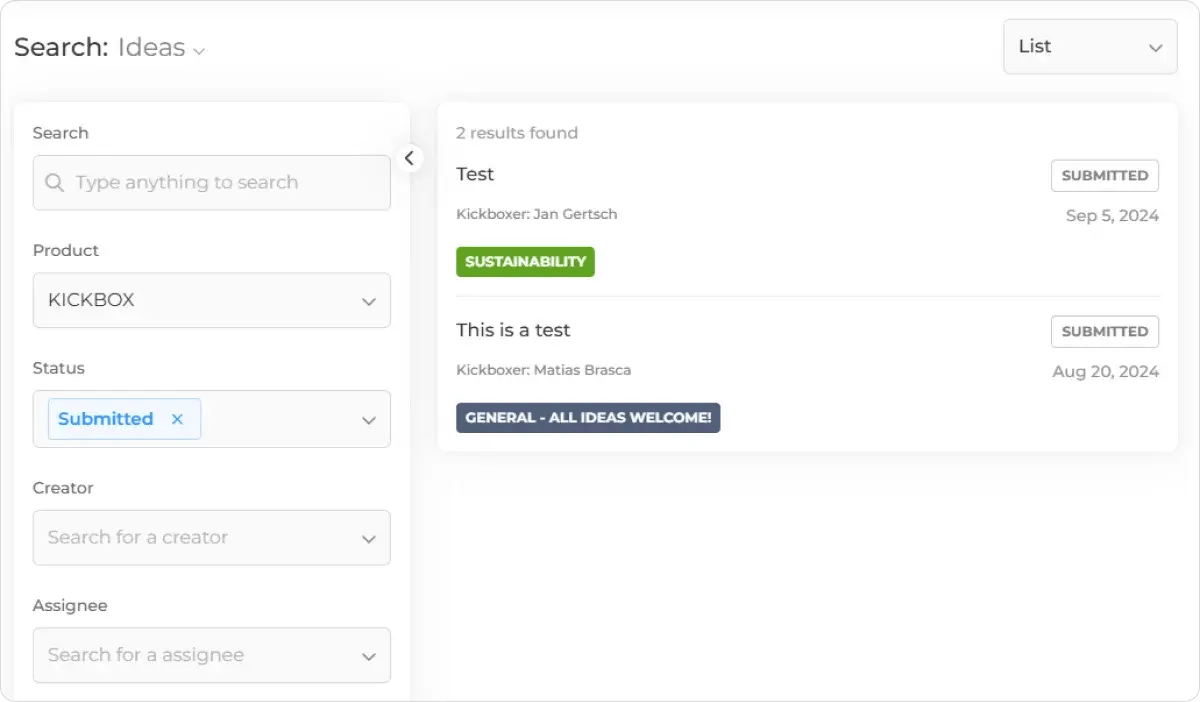
Task: Click the 'Product' field label
Action: (66, 250)
